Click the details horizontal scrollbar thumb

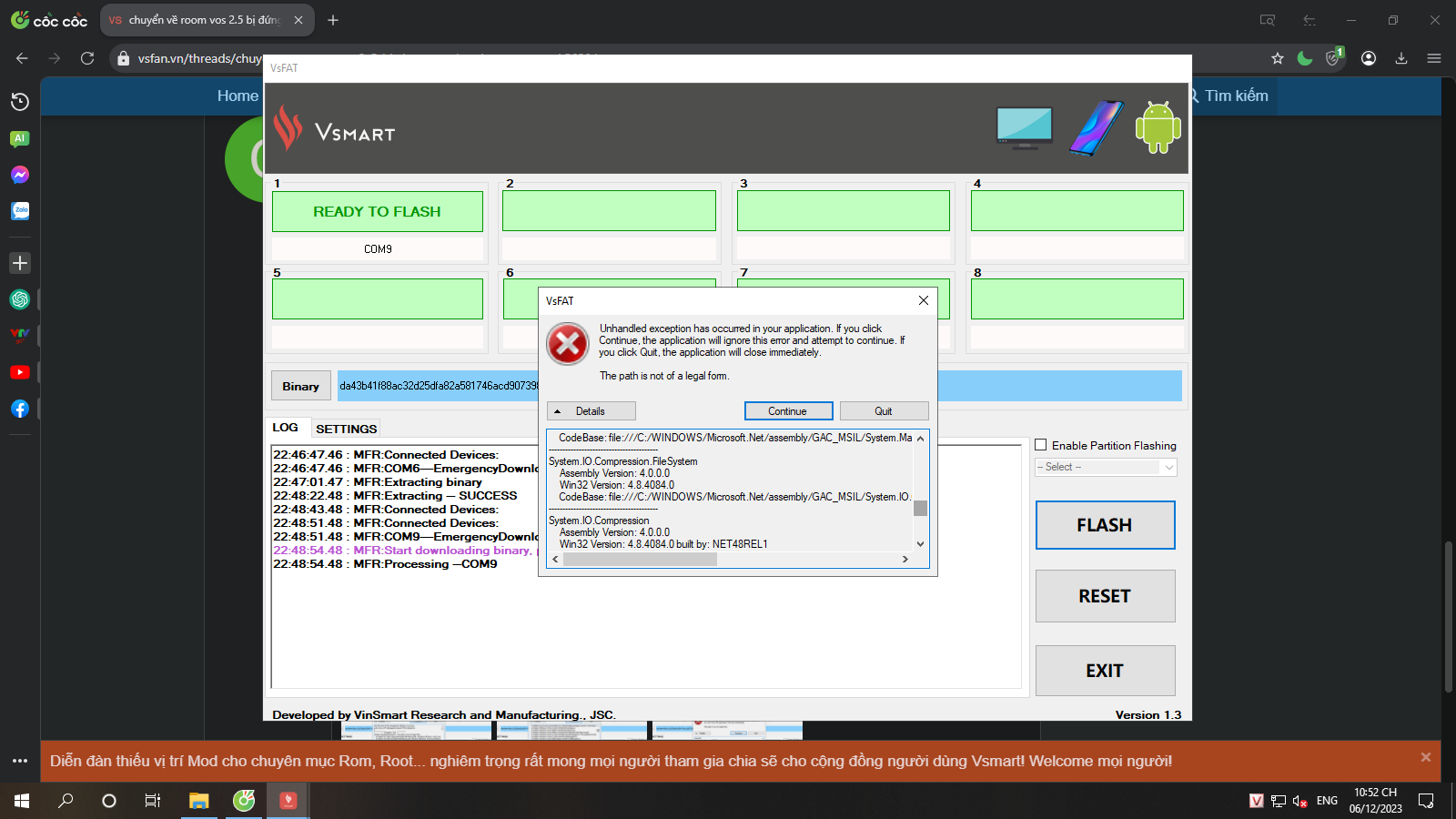[640, 560]
